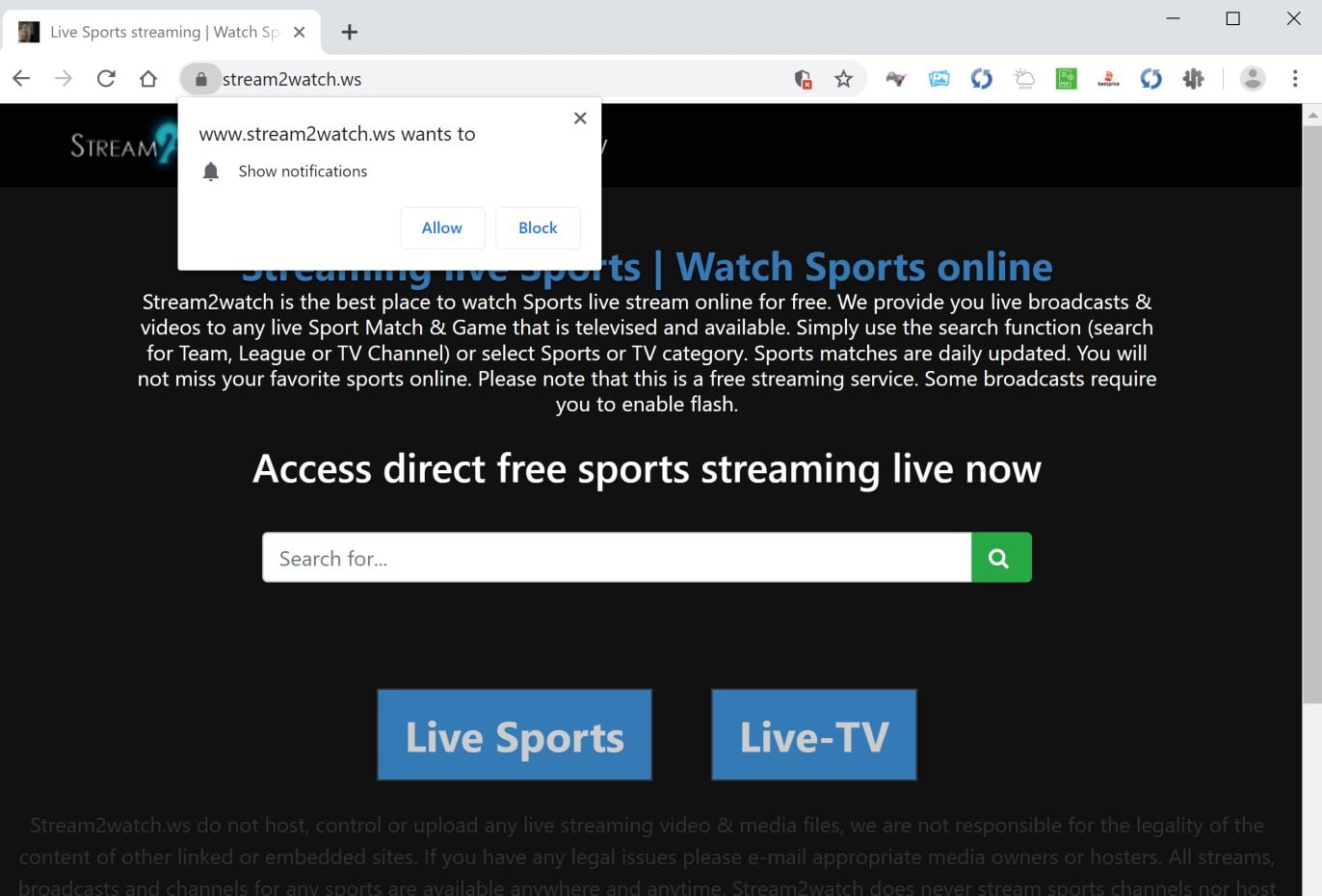Click the browser forward arrow

click(64, 79)
